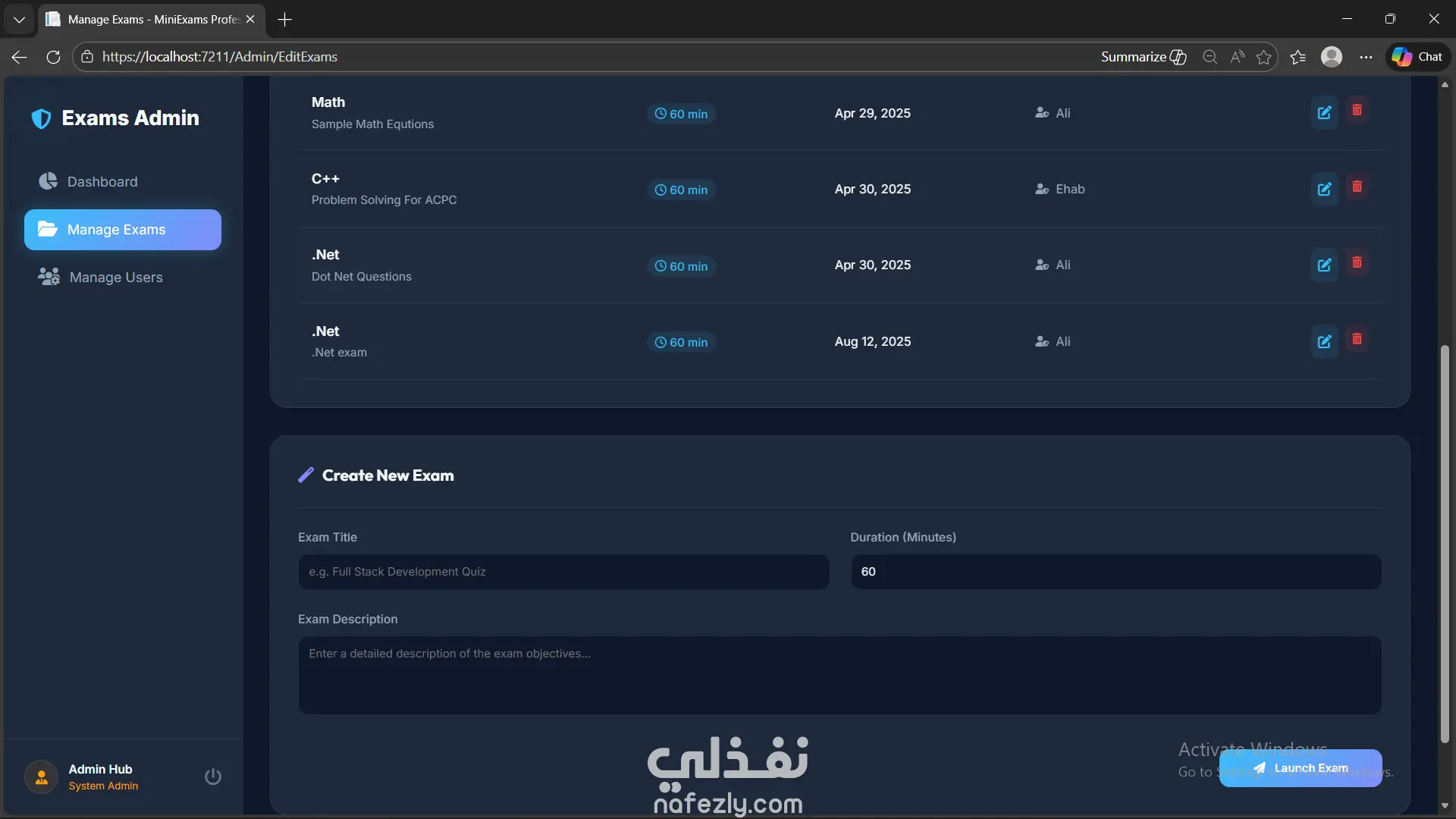The width and height of the screenshot is (1456, 819).
Task: Delete the Aug 12 .Net exam
Action: pos(1357,339)
